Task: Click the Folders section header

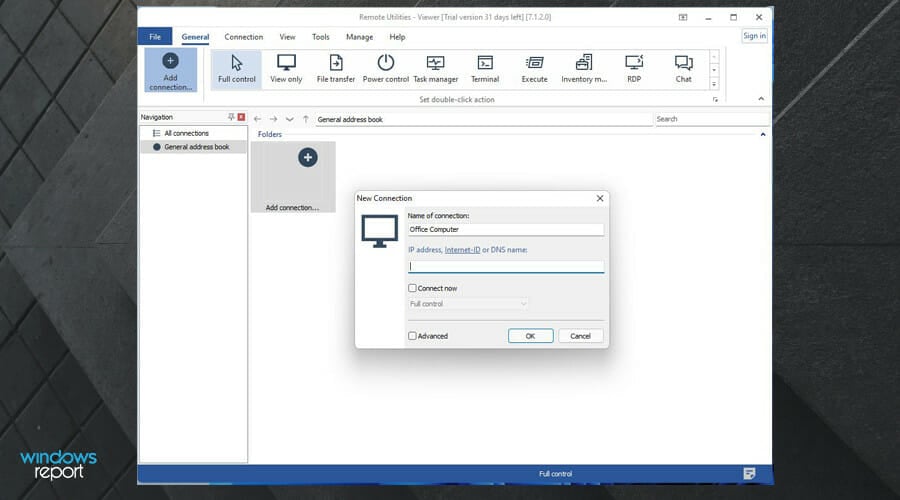Action: tap(270, 134)
